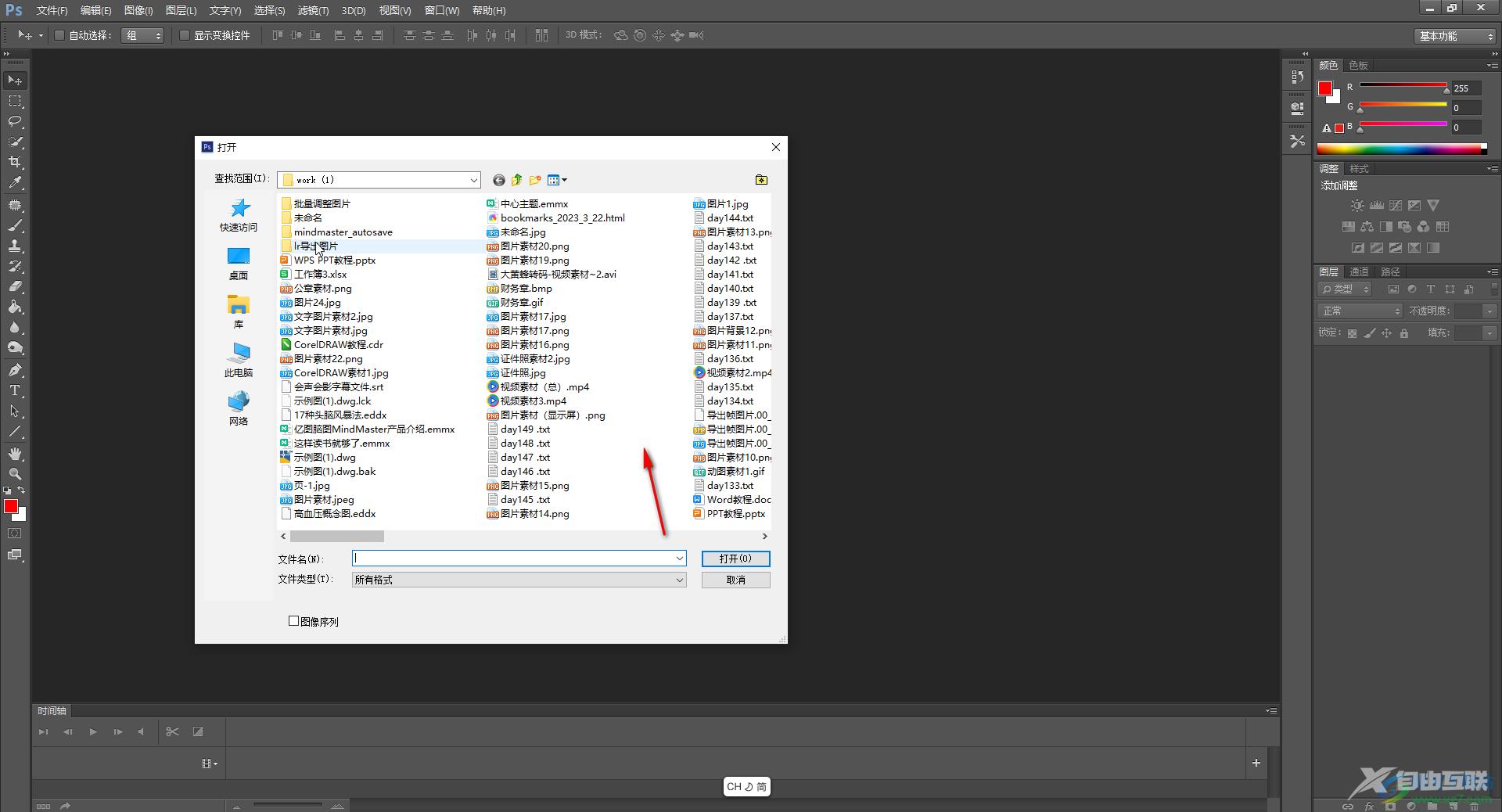Select the Move tool in toolbar
The height and width of the screenshot is (812, 1502).
pos(15,81)
